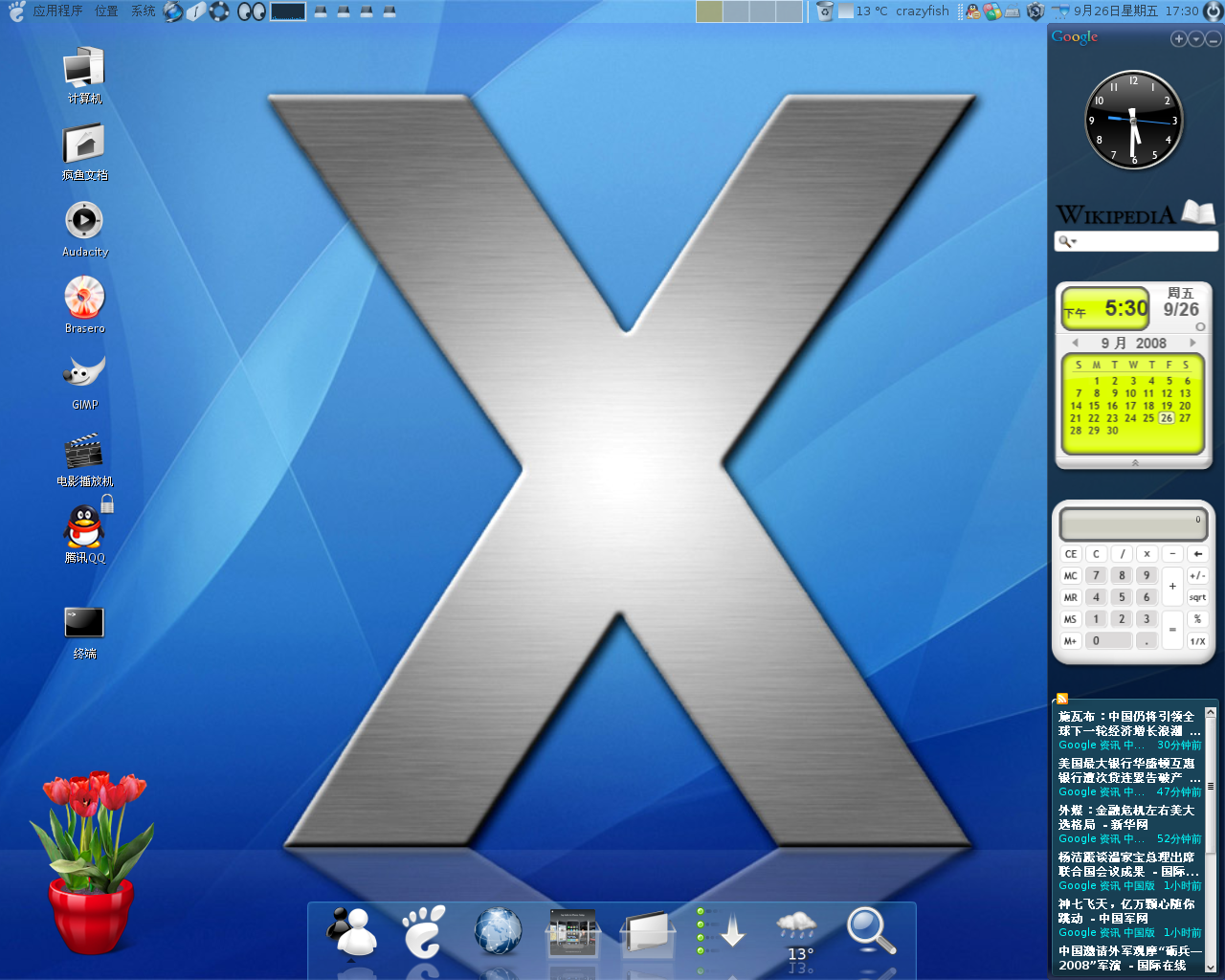1225x980 pixels.
Task: Click the desktop switcher thumbnail in the dock
Action: [x=572, y=933]
